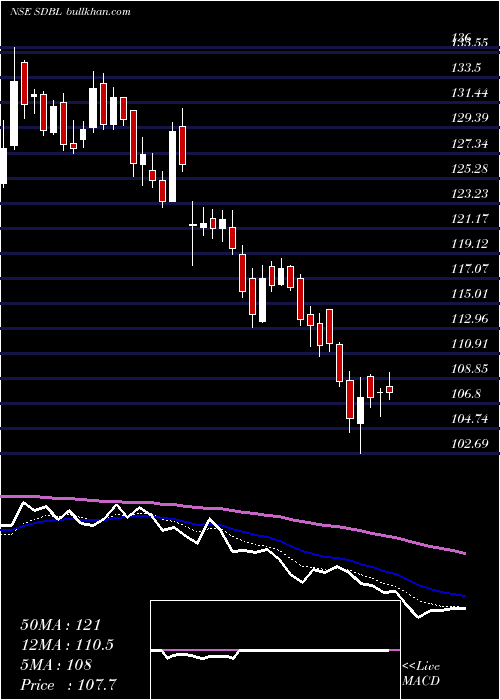Open the boxed MACD inset chart

275,650
